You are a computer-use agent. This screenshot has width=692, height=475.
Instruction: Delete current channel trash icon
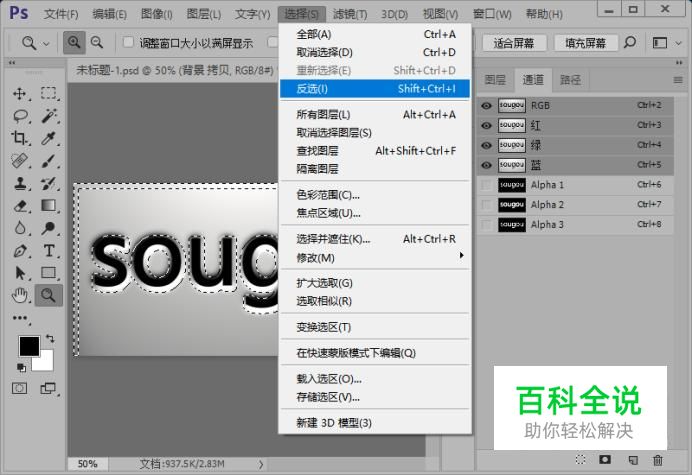pyautogui.click(x=658, y=460)
